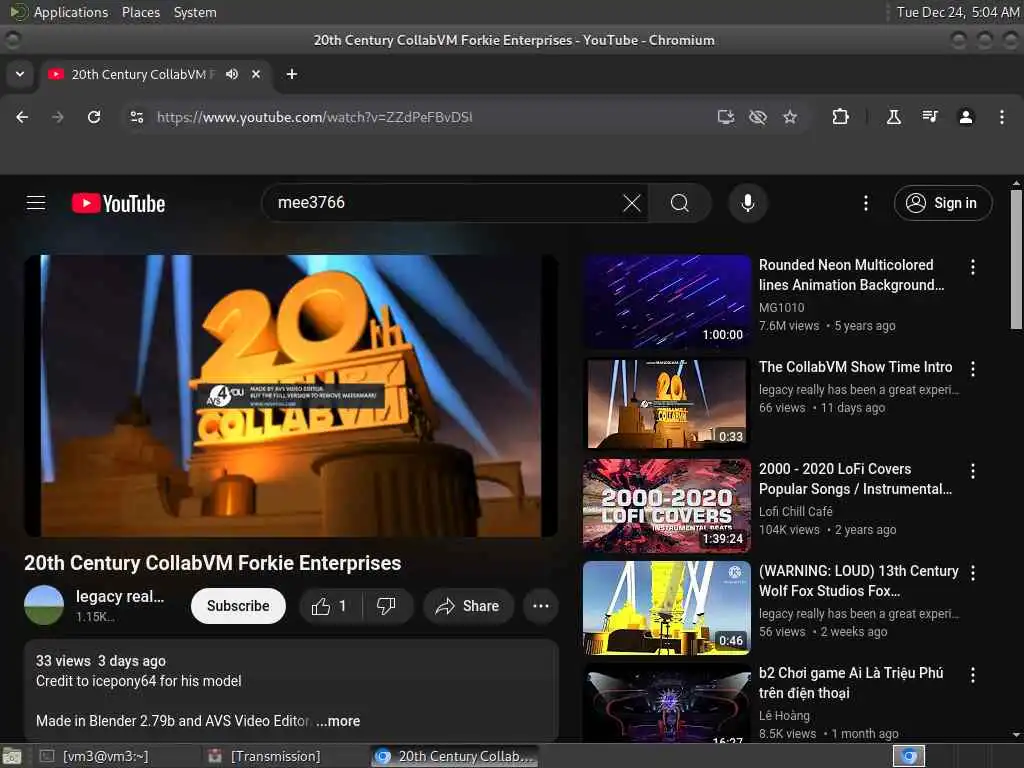Open MG1010 channel link

pos(782,308)
